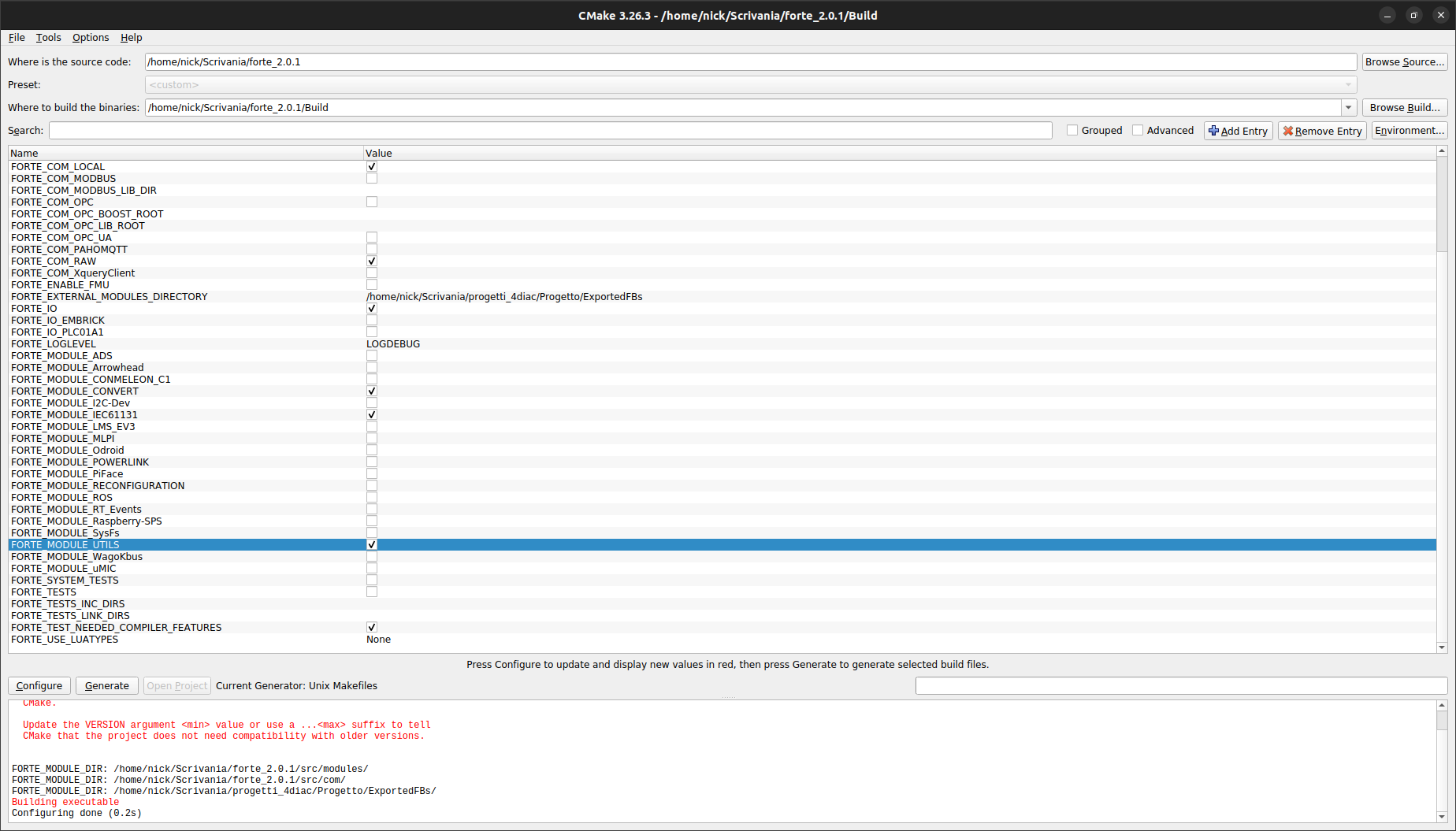Toggle FORTE_IO checkbox
1456x831 pixels.
pos(372,308)
